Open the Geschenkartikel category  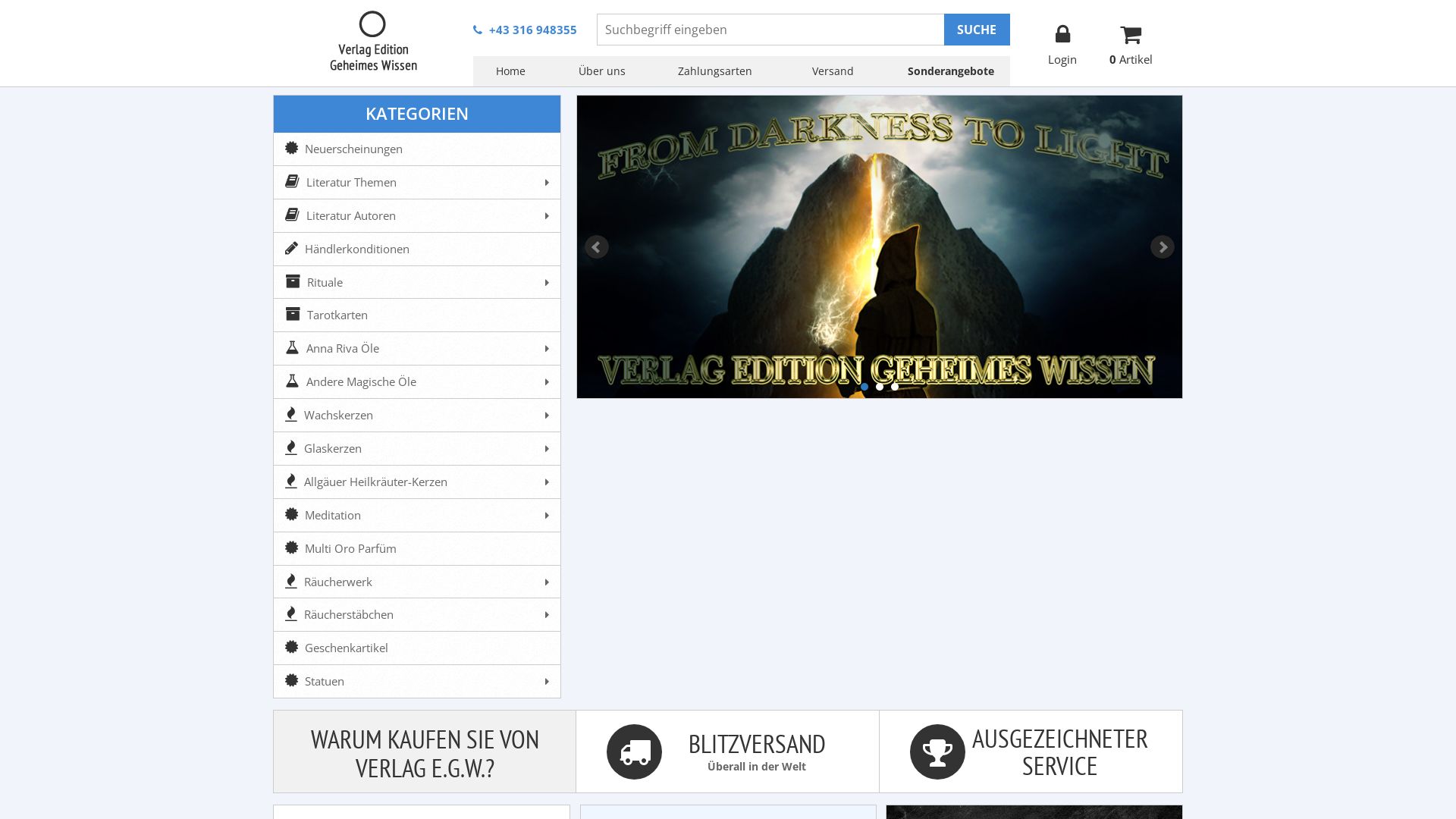tap(417, 648)
